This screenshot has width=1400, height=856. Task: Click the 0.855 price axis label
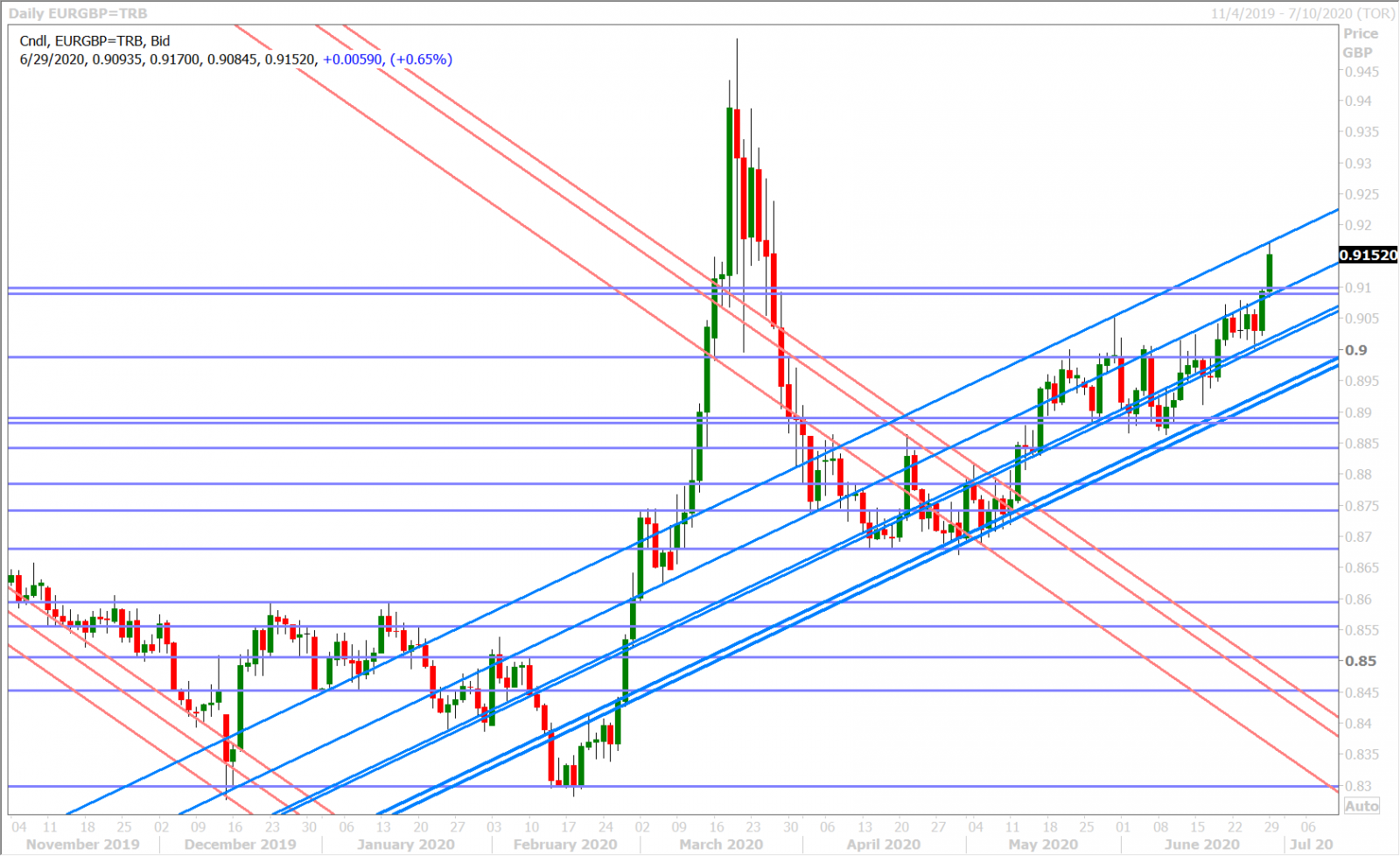(x=1361, y=630)
